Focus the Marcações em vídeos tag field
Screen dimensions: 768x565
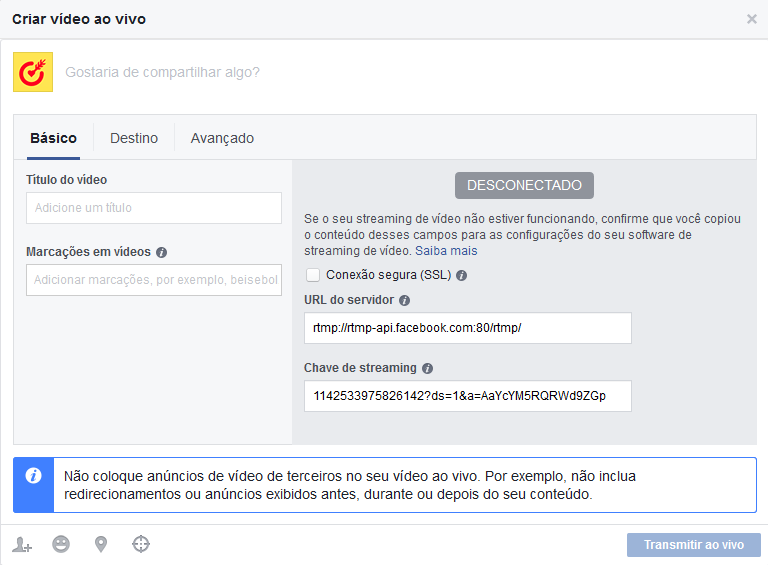[x=154, y=280]
